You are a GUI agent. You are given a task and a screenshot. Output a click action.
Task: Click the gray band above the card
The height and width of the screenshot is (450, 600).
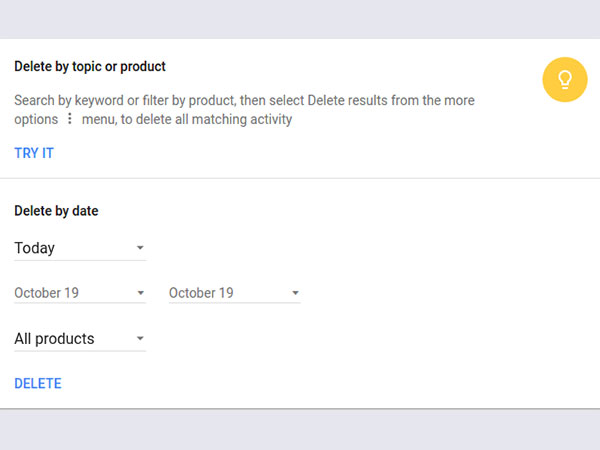pos(300,18)
